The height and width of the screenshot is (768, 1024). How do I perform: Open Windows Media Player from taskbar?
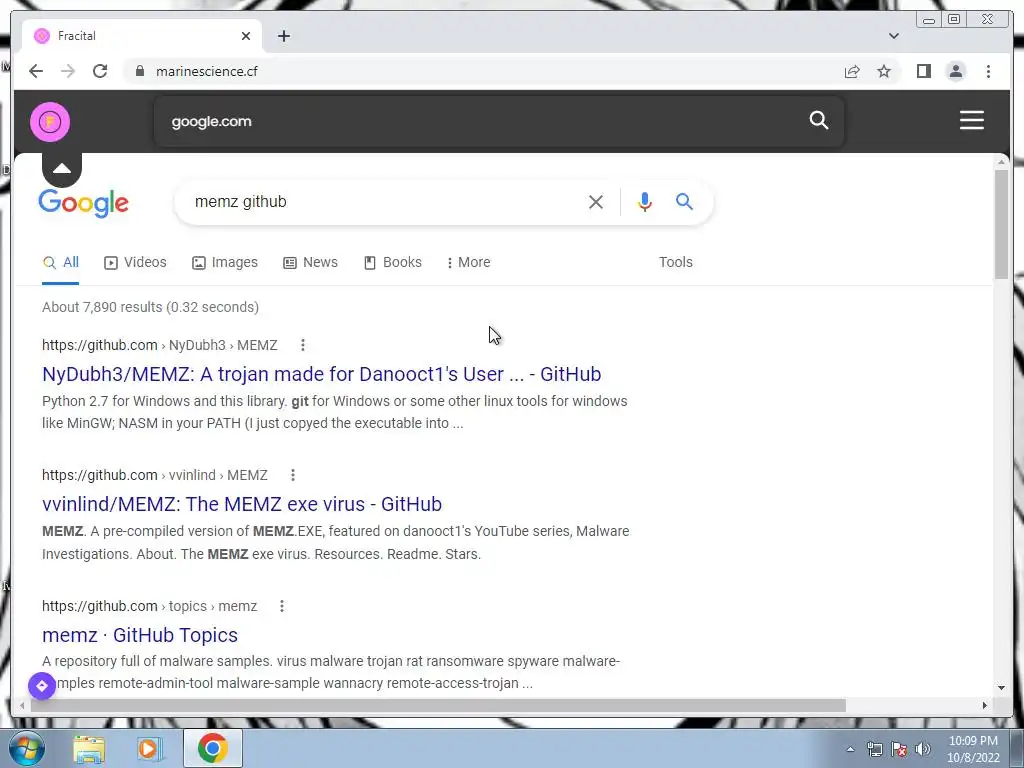[150, 748]
